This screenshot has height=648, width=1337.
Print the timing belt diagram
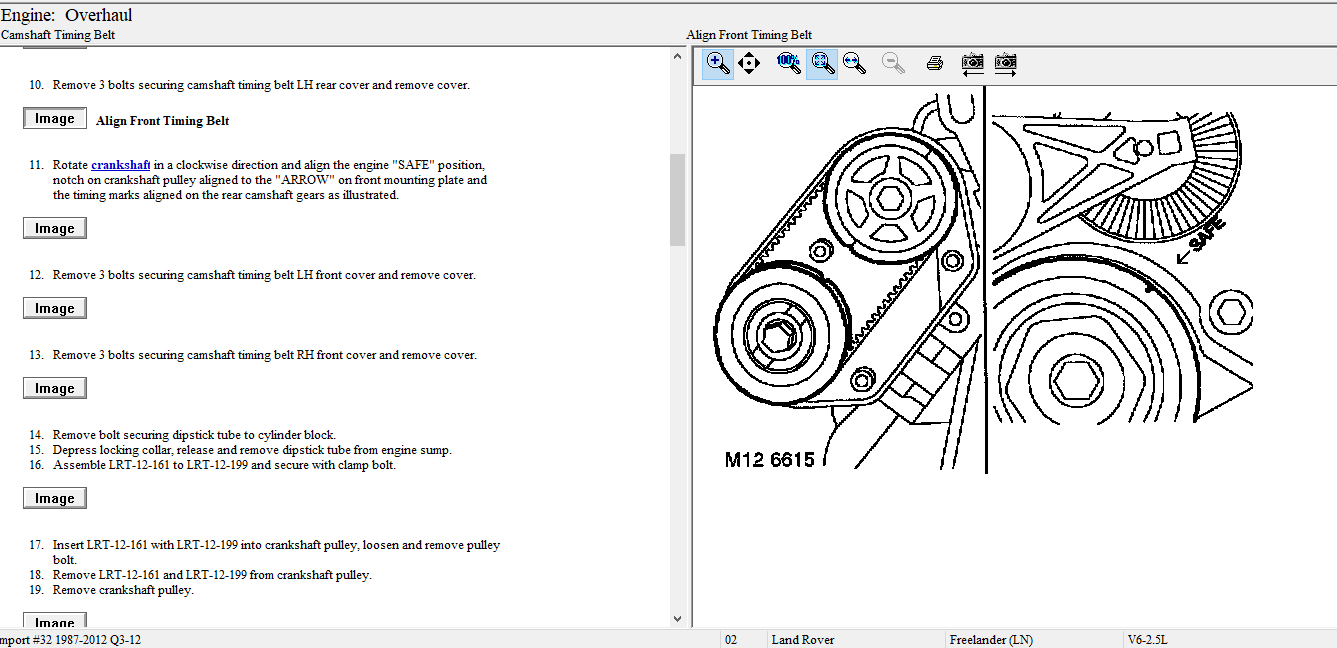(x=934, y=63)
